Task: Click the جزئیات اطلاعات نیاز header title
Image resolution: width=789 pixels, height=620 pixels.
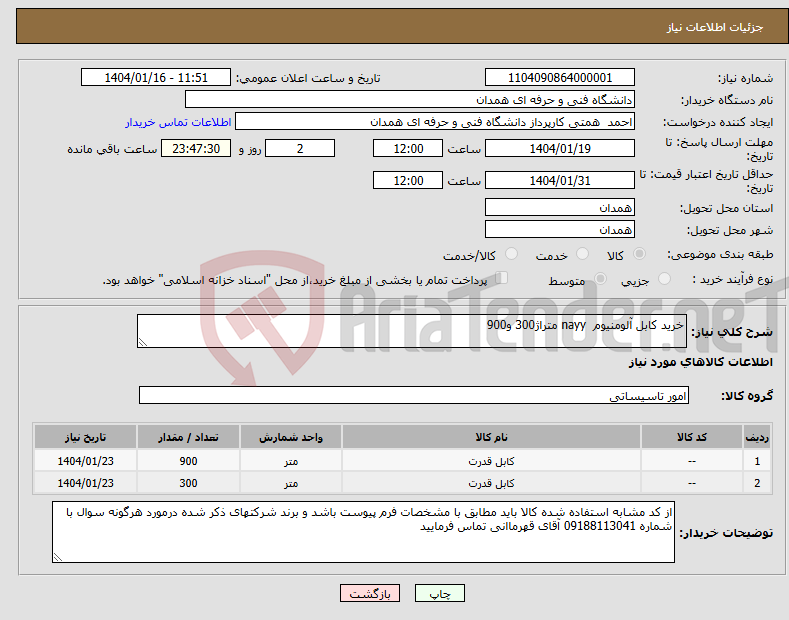Action: tap(715, 27)
